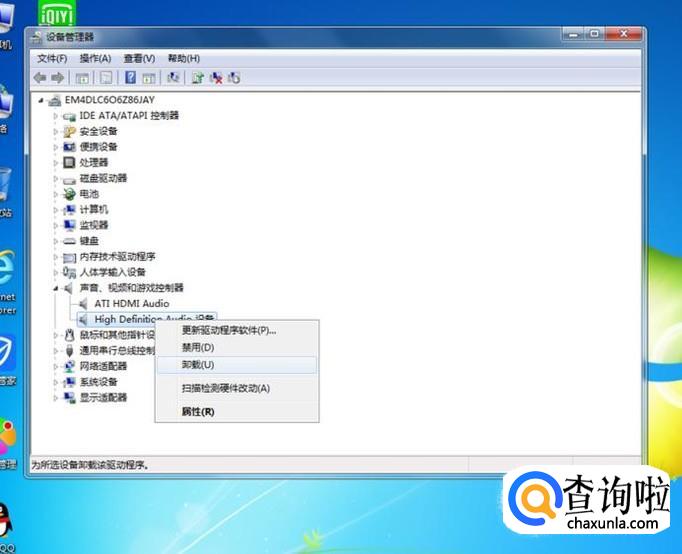This screenshot has width=682, height=554.
Task: Choose 卸载(U) from the context menu
Action: pos(198,365)
